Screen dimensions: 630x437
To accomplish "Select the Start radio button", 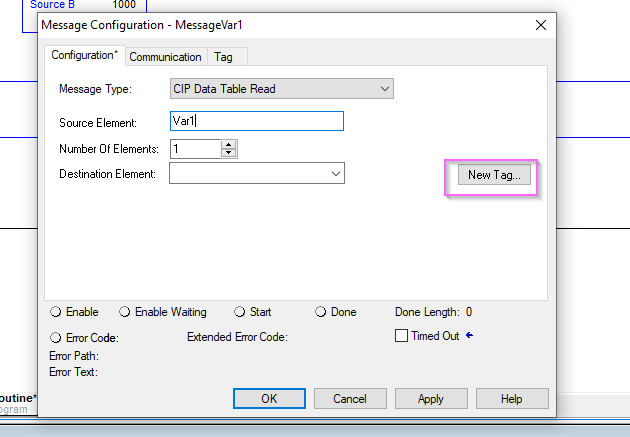I will (239, 312).
